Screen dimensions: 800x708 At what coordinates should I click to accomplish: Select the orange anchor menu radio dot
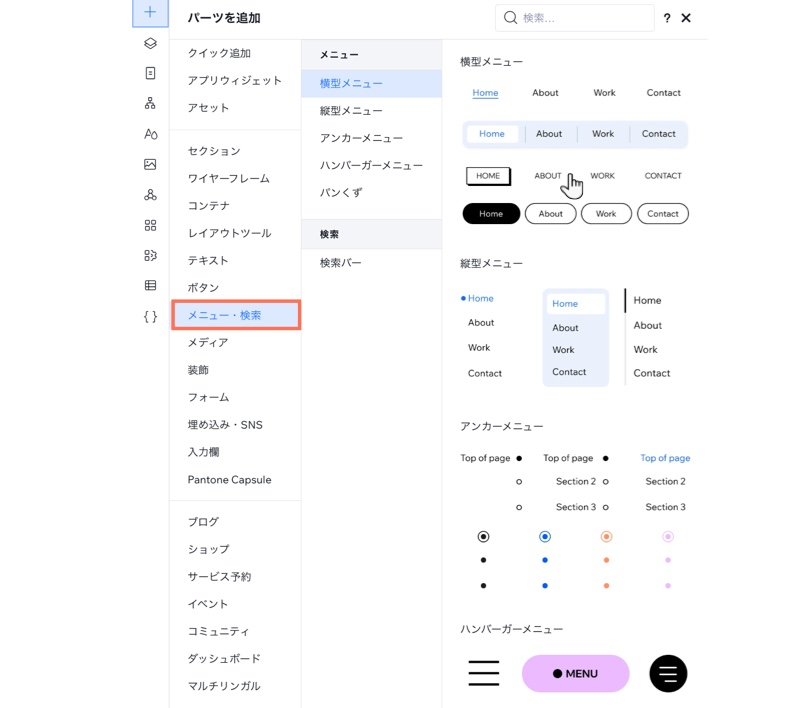(x=606, y=536)
